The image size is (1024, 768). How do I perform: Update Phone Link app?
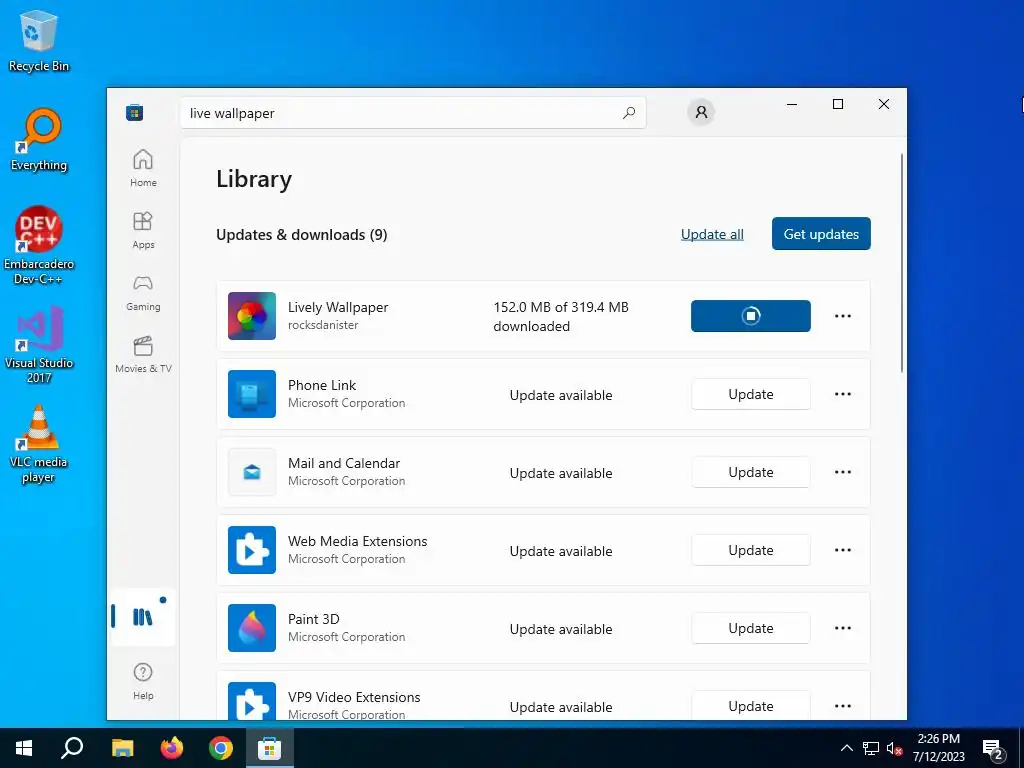point(750,394)
